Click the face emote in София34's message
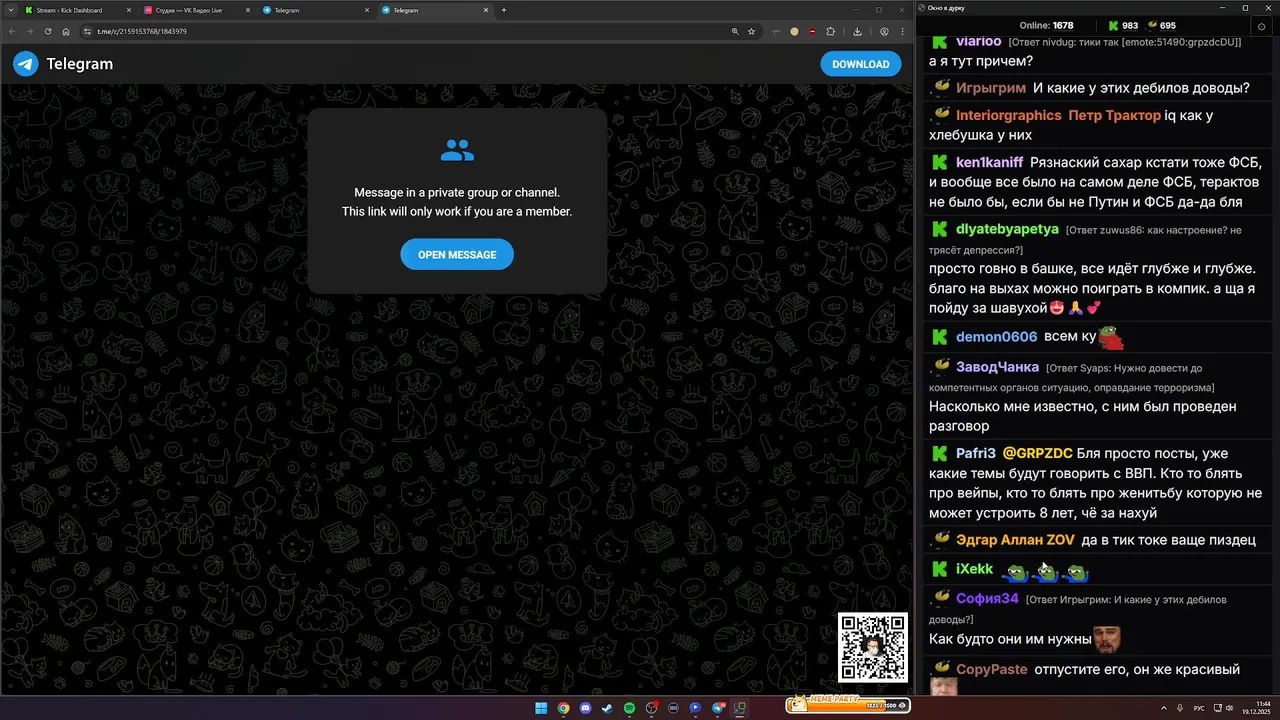 click(1105, 639)
